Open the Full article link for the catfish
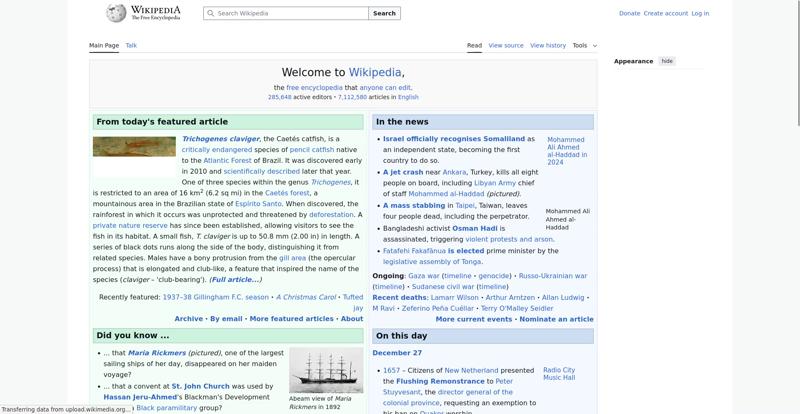This screenshot has height=414, width=800. (x=235, y=280)
